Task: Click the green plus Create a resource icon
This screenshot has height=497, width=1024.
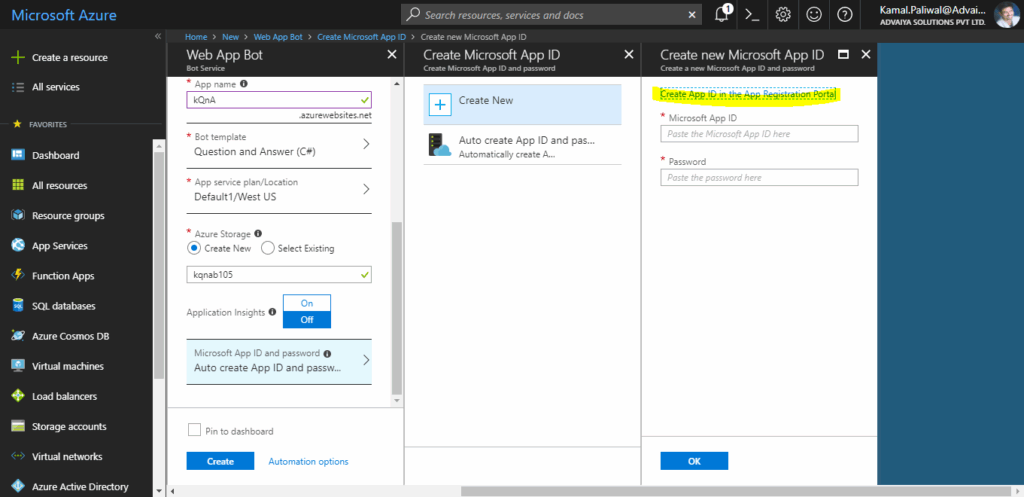Action: (x=18, y=57)
